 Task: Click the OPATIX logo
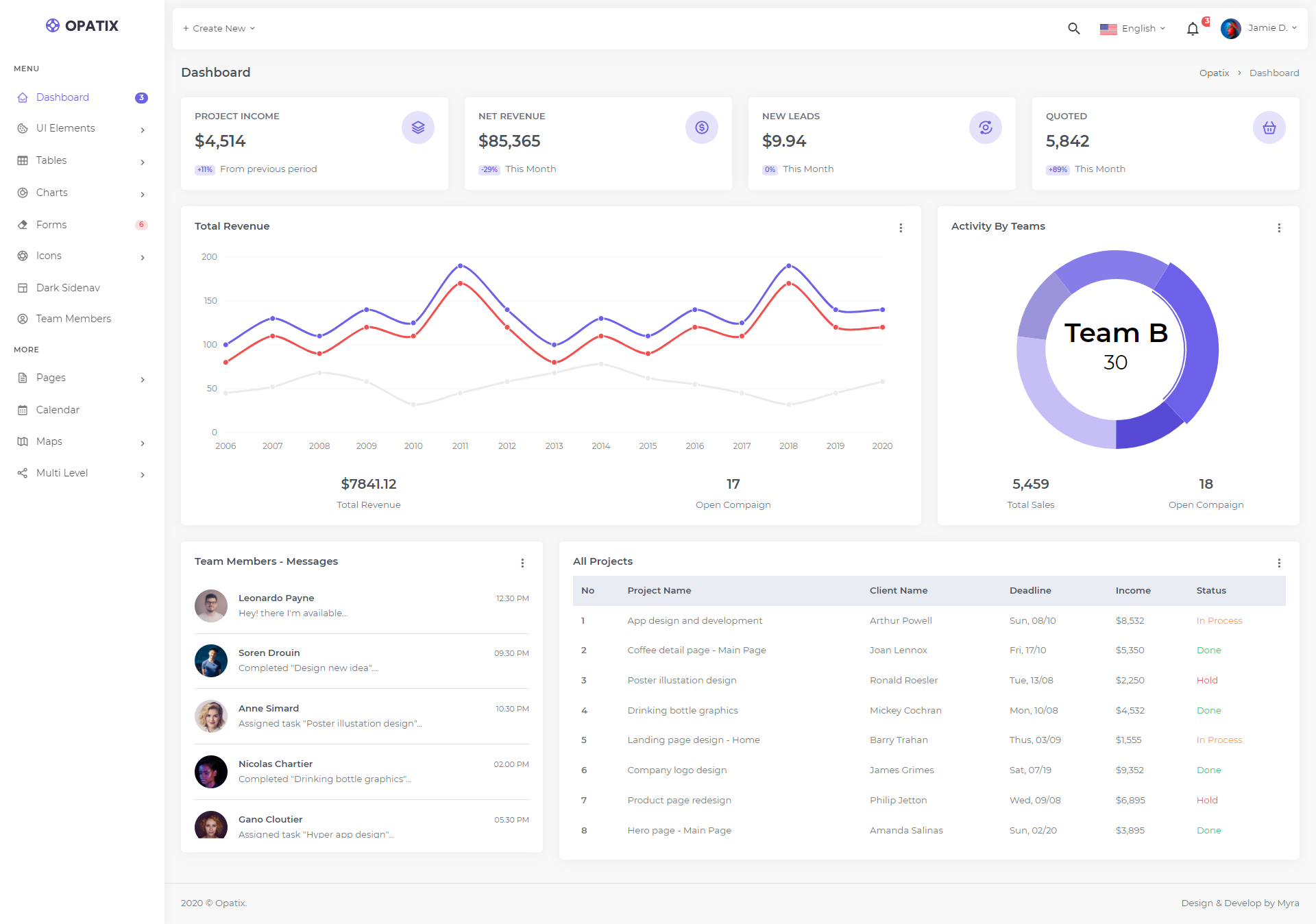[82, 25]
